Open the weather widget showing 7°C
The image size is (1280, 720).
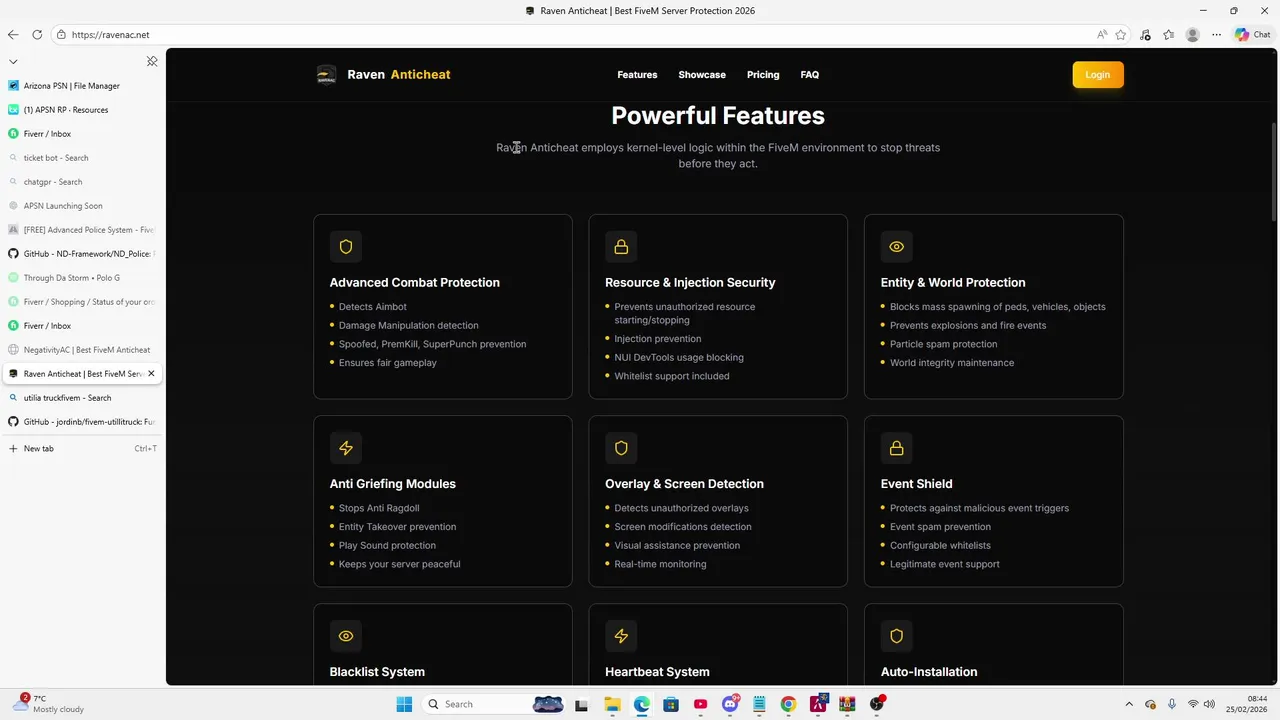pyautogui.click(x=48, y=704)
